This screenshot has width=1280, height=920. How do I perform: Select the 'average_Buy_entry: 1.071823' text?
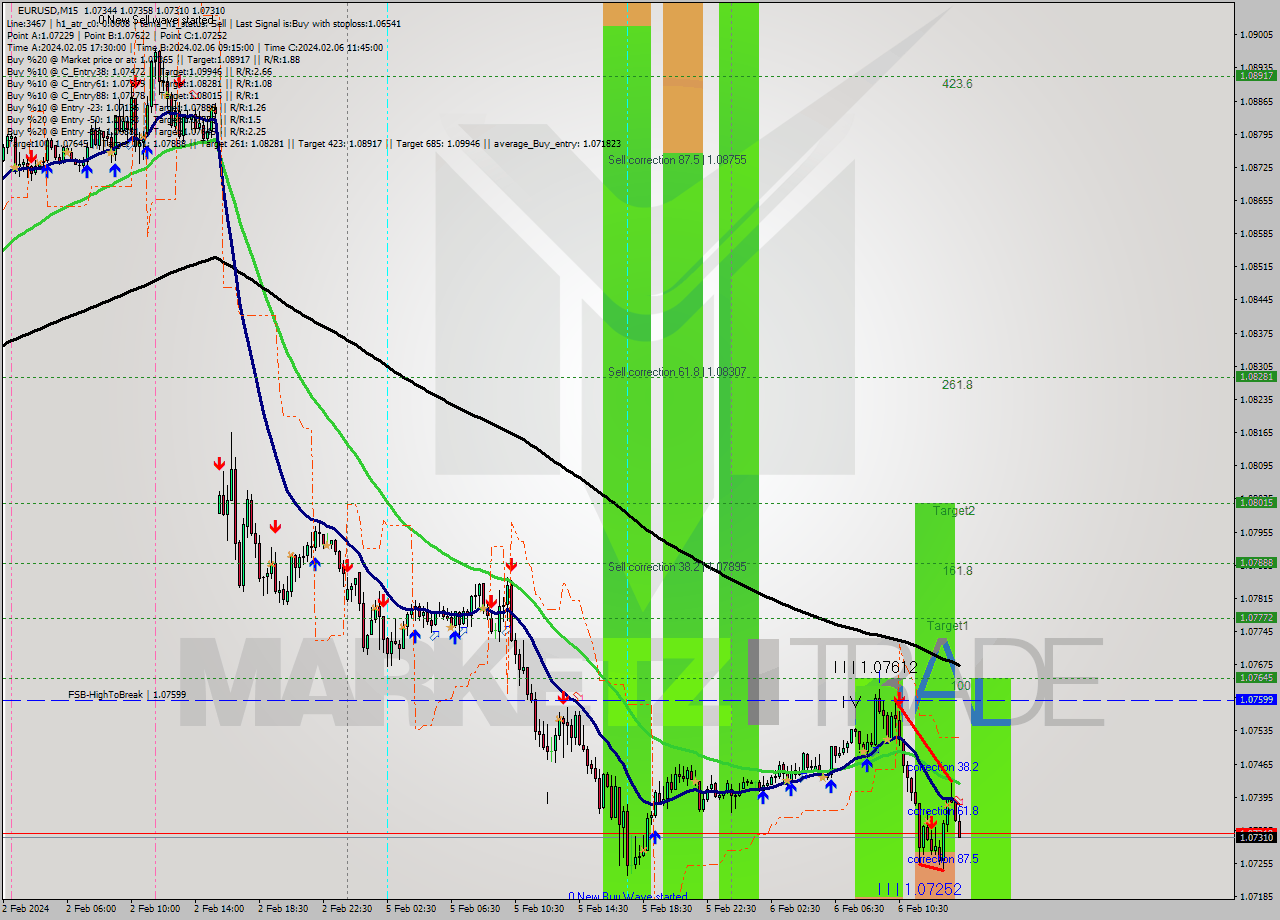[x=556, y=144]
